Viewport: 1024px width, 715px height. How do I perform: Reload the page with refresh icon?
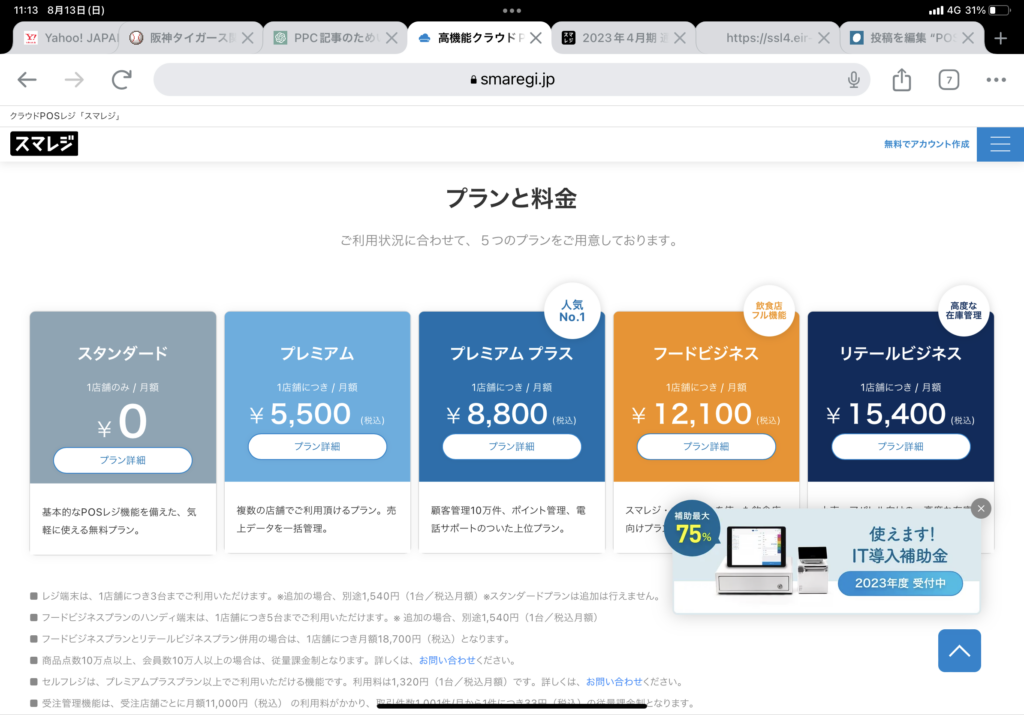[x=122, y=80]
